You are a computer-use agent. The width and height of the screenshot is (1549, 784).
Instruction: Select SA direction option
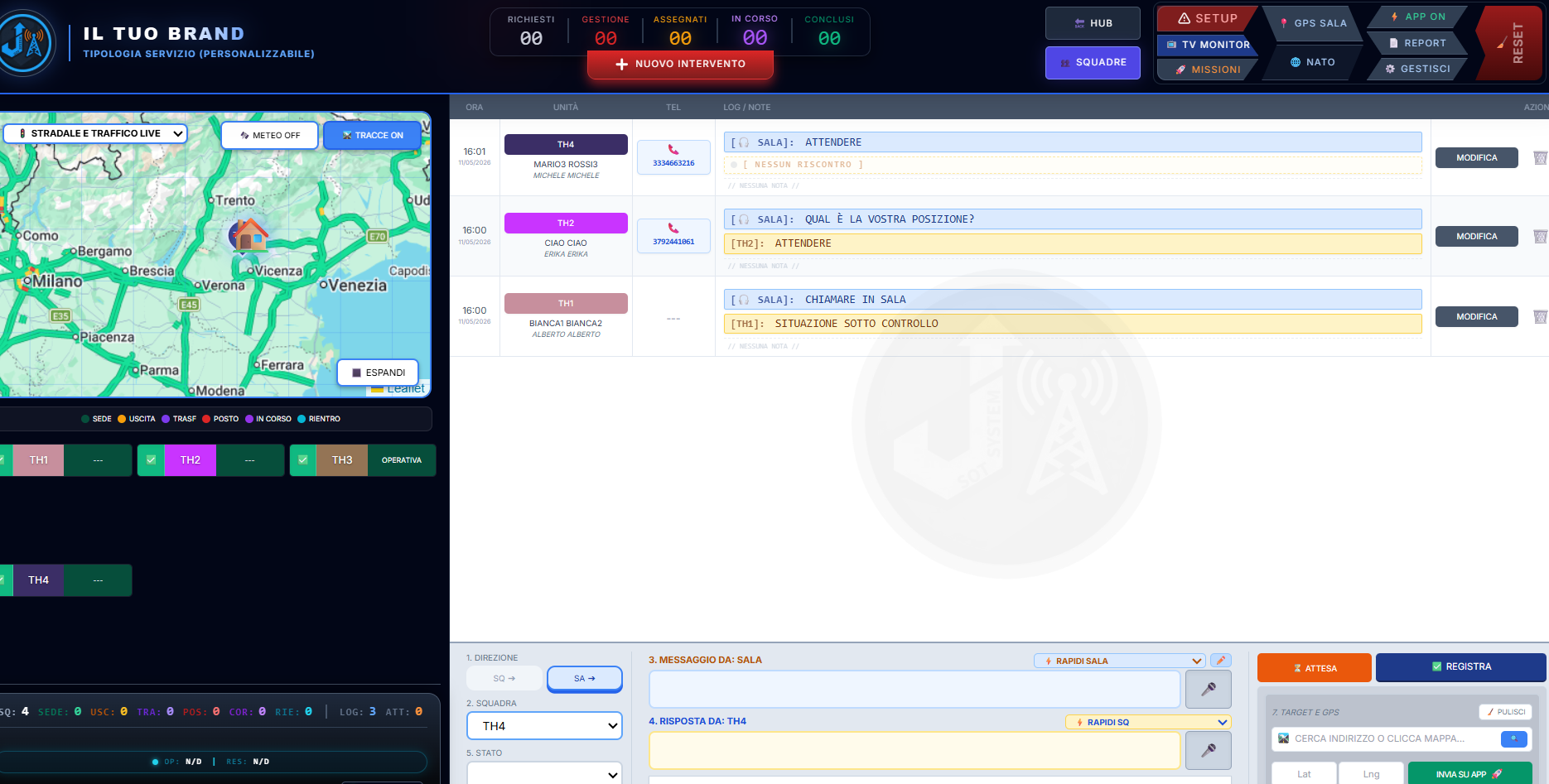[x=585, y=678]
